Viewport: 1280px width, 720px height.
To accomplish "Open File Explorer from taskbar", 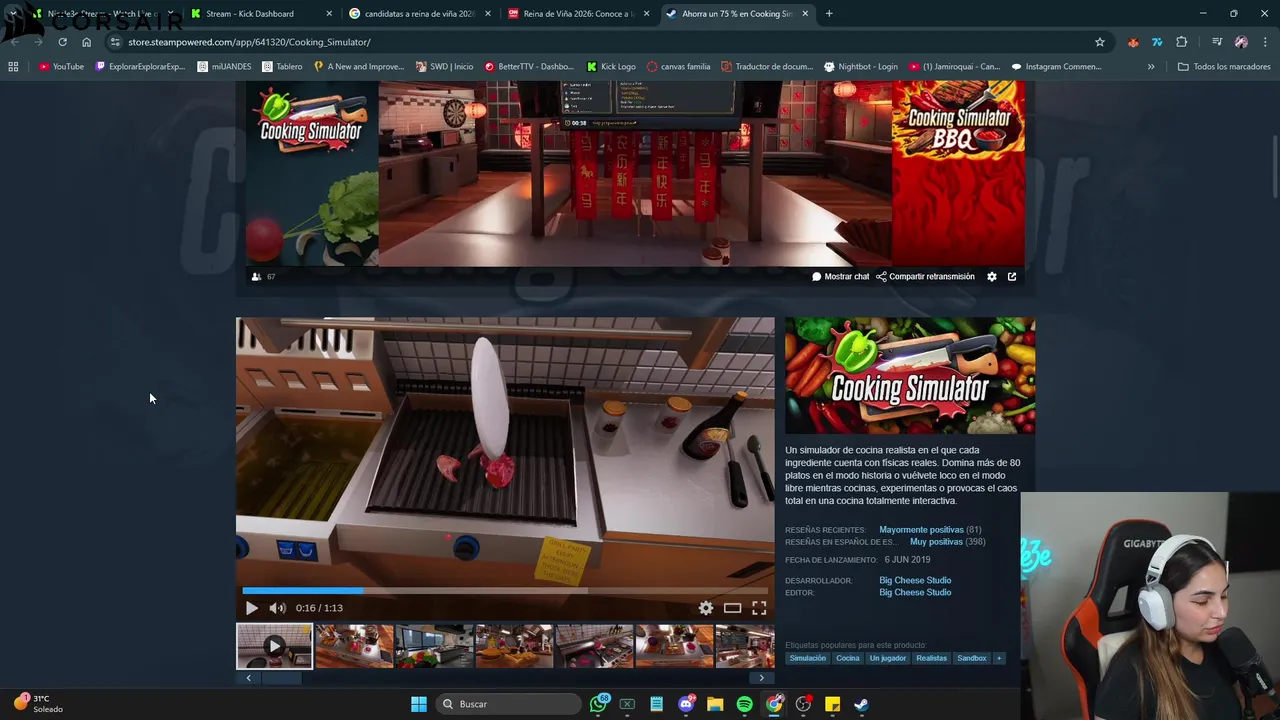I will (715, 704).
